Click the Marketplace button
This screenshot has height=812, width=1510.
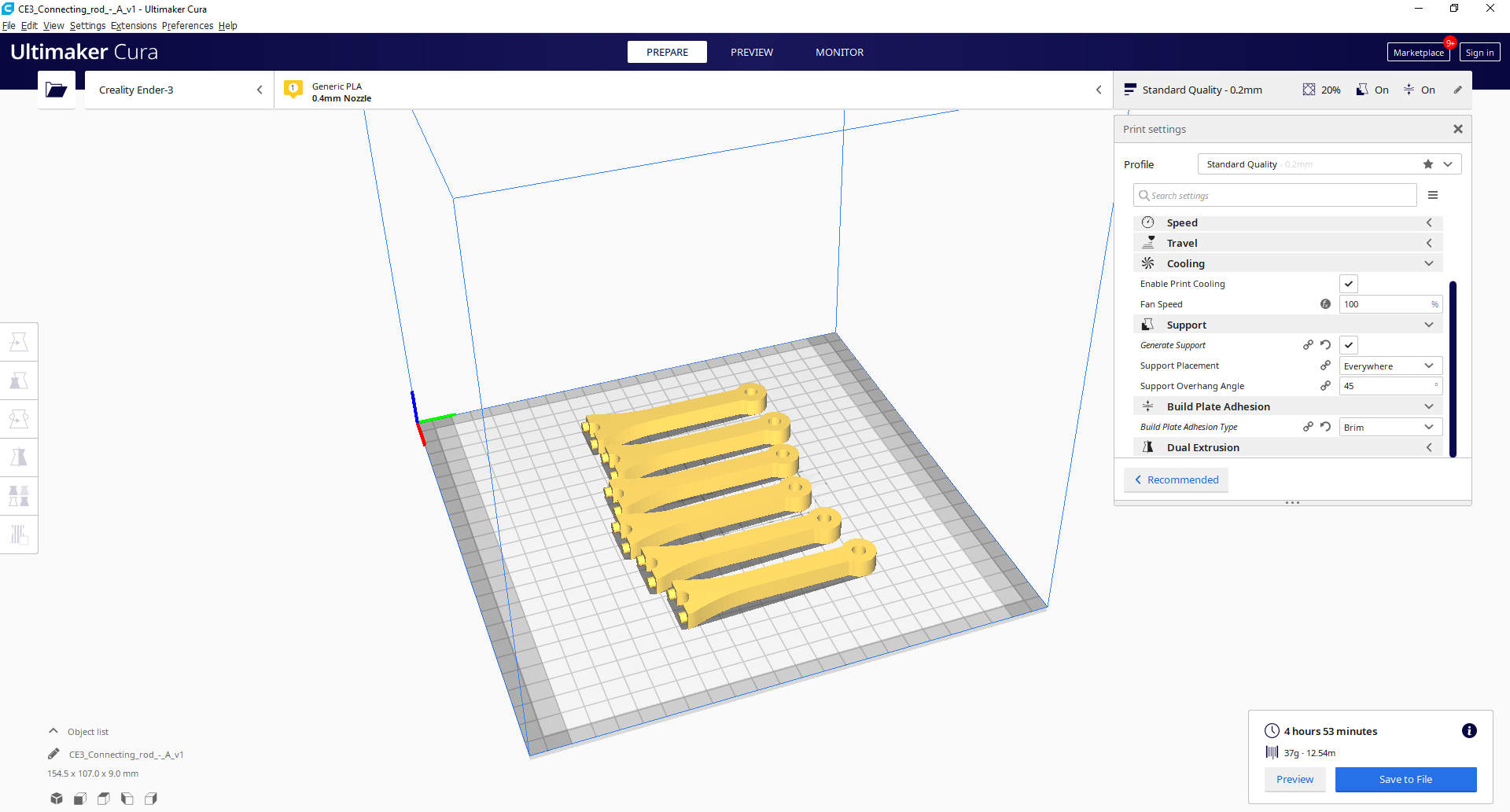(x=1418, y=53)
